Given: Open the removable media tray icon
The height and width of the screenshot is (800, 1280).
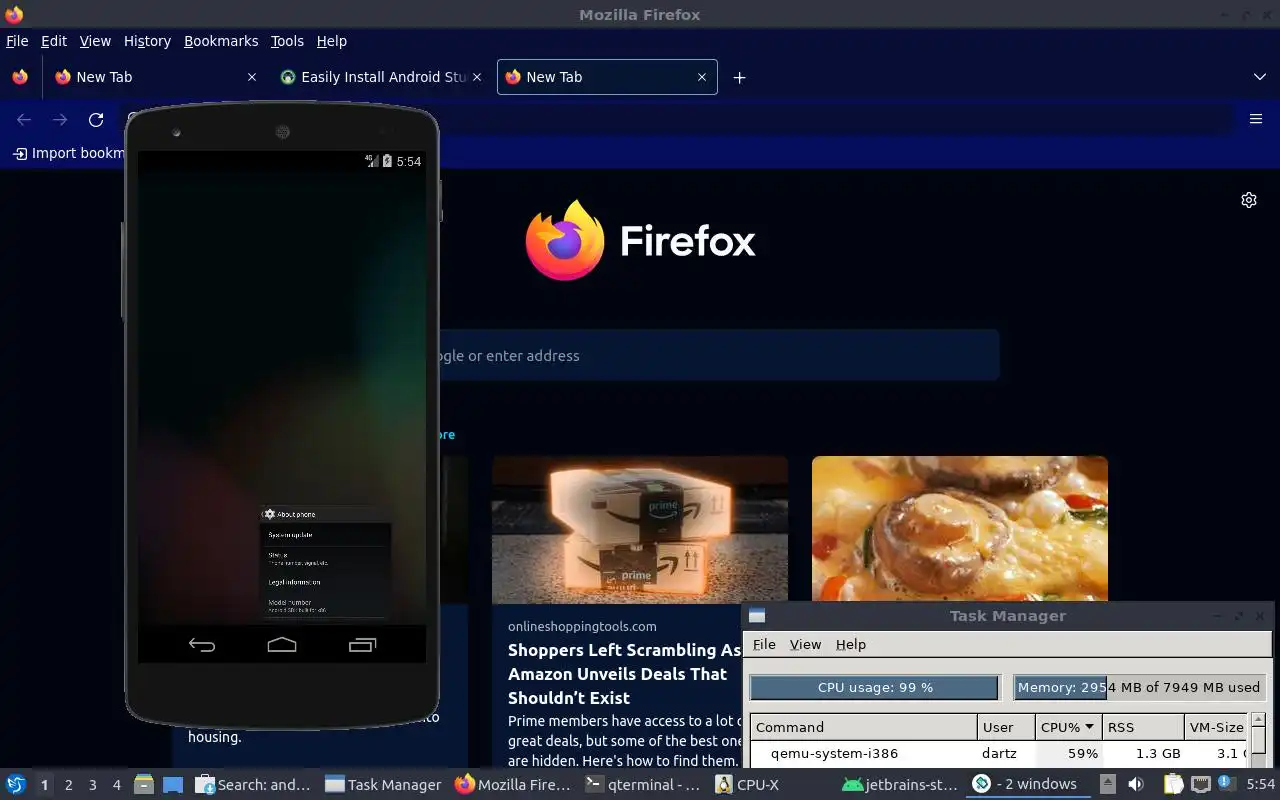Looking at the screenshot, I should (x=1108, y=785).
